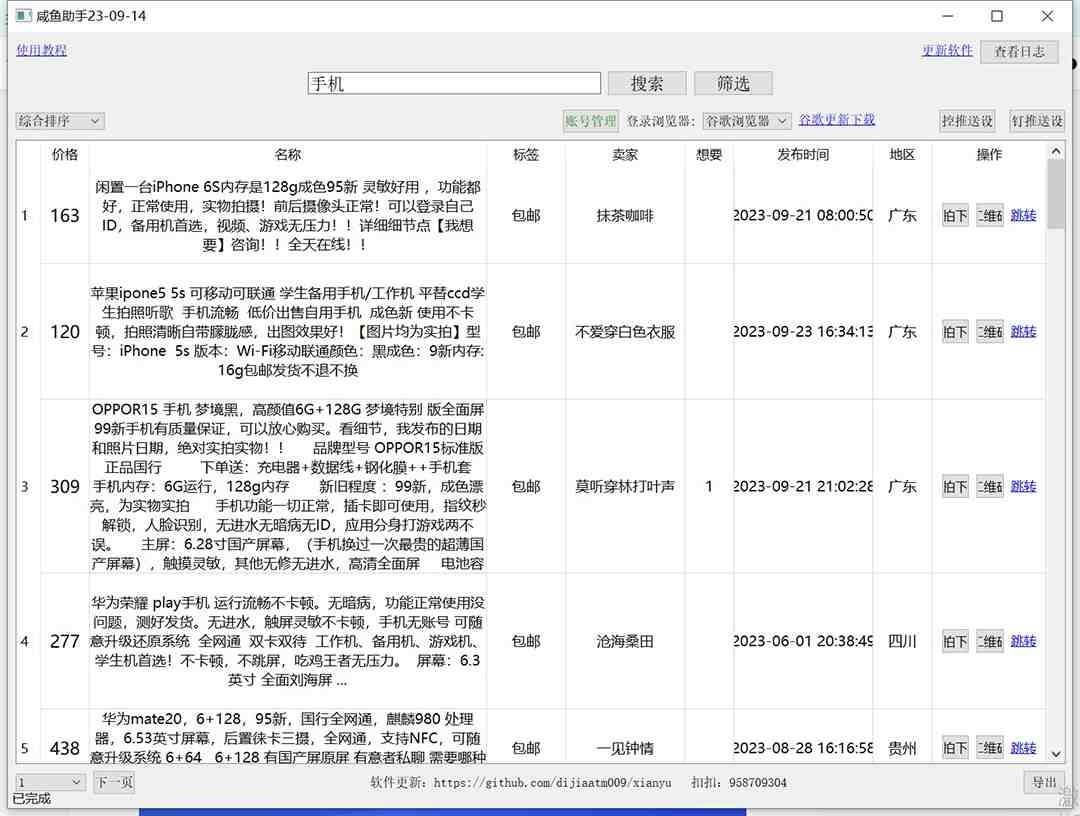Open the 筛选 filter dialog
The image size is (1080, 816).
[733, 83]
